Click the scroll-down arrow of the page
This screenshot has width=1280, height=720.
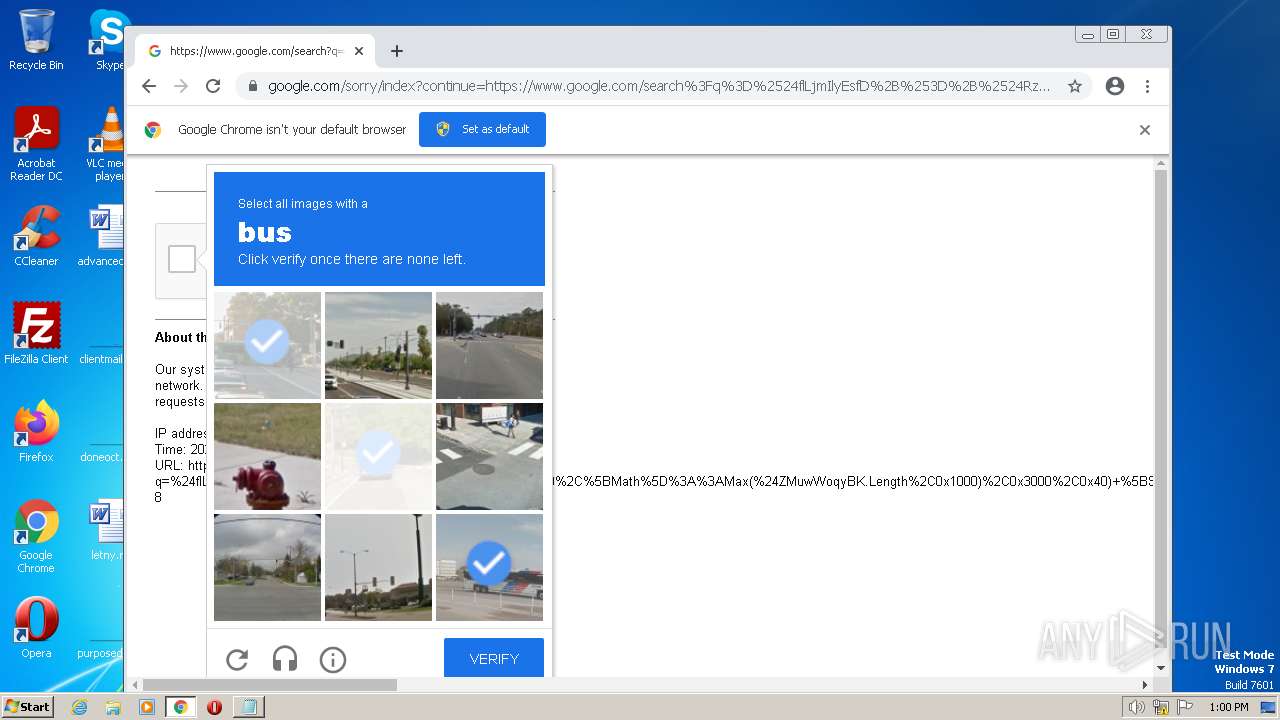pos(1160,667)
